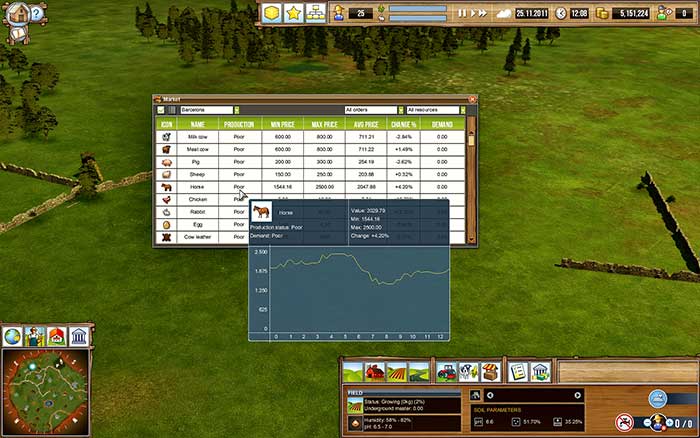Open the checklist notes icon
The height and width of the screenshot is (438, 700).
517,372
